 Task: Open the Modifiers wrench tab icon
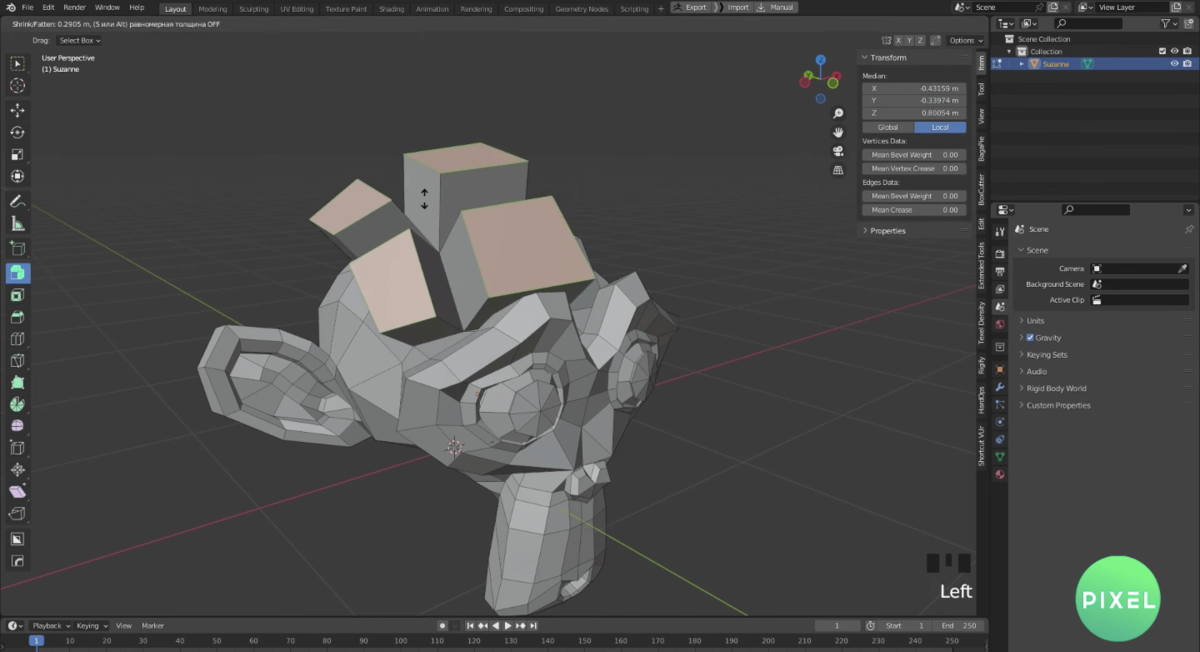point(1000,387)
